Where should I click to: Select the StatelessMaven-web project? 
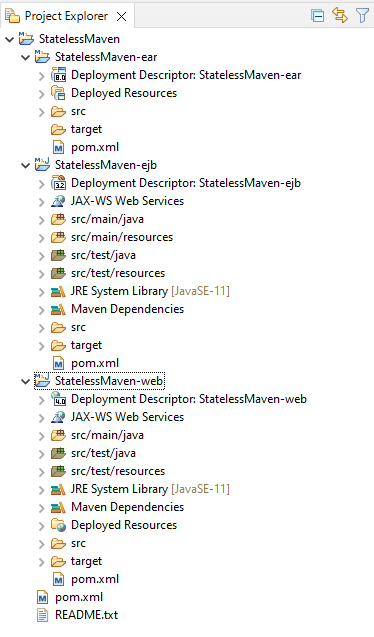(x=109, y=381)
